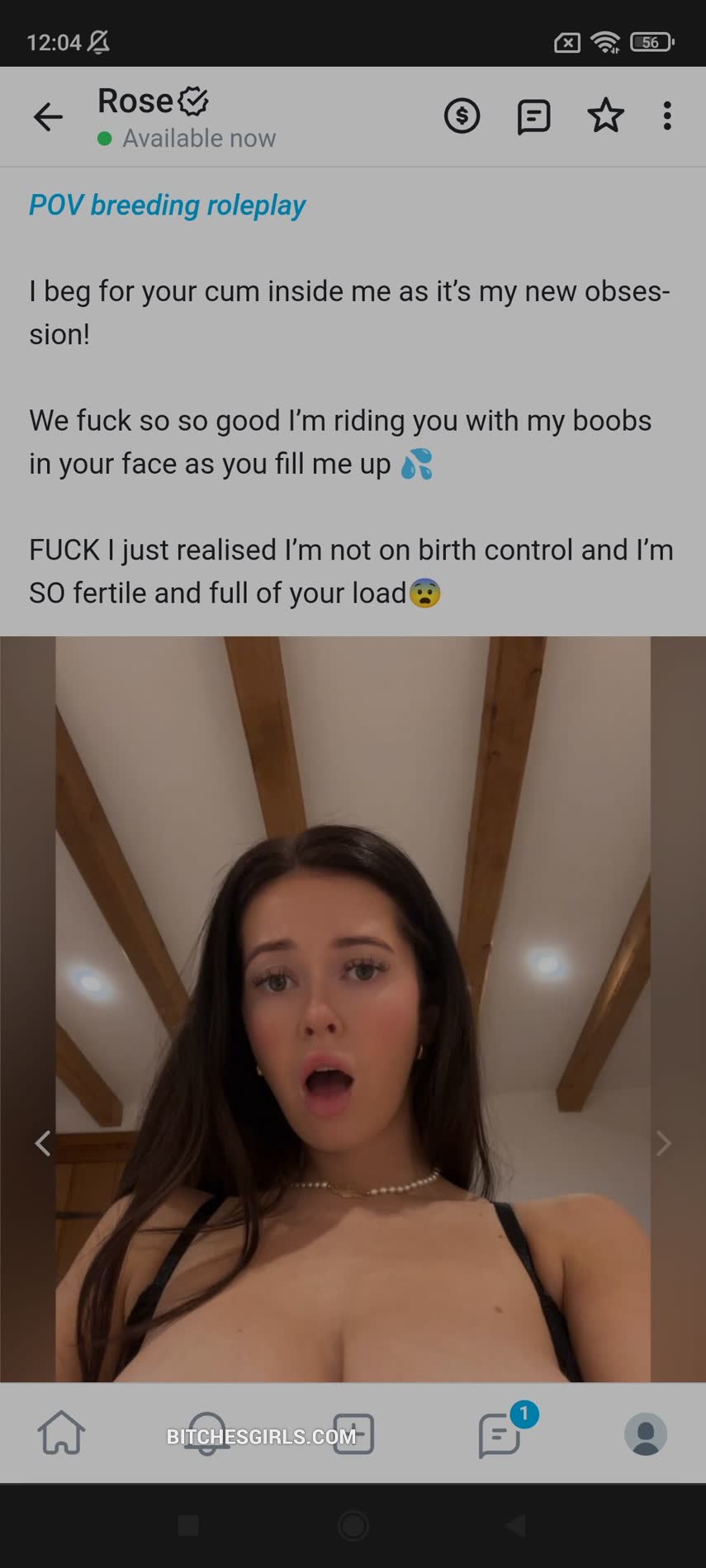Send a tip with the dollar icon
Screen dimensions: 706x1568
462,116
